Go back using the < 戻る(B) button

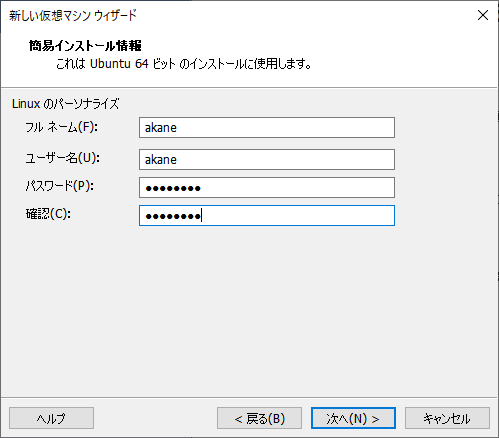click(259, 418)
